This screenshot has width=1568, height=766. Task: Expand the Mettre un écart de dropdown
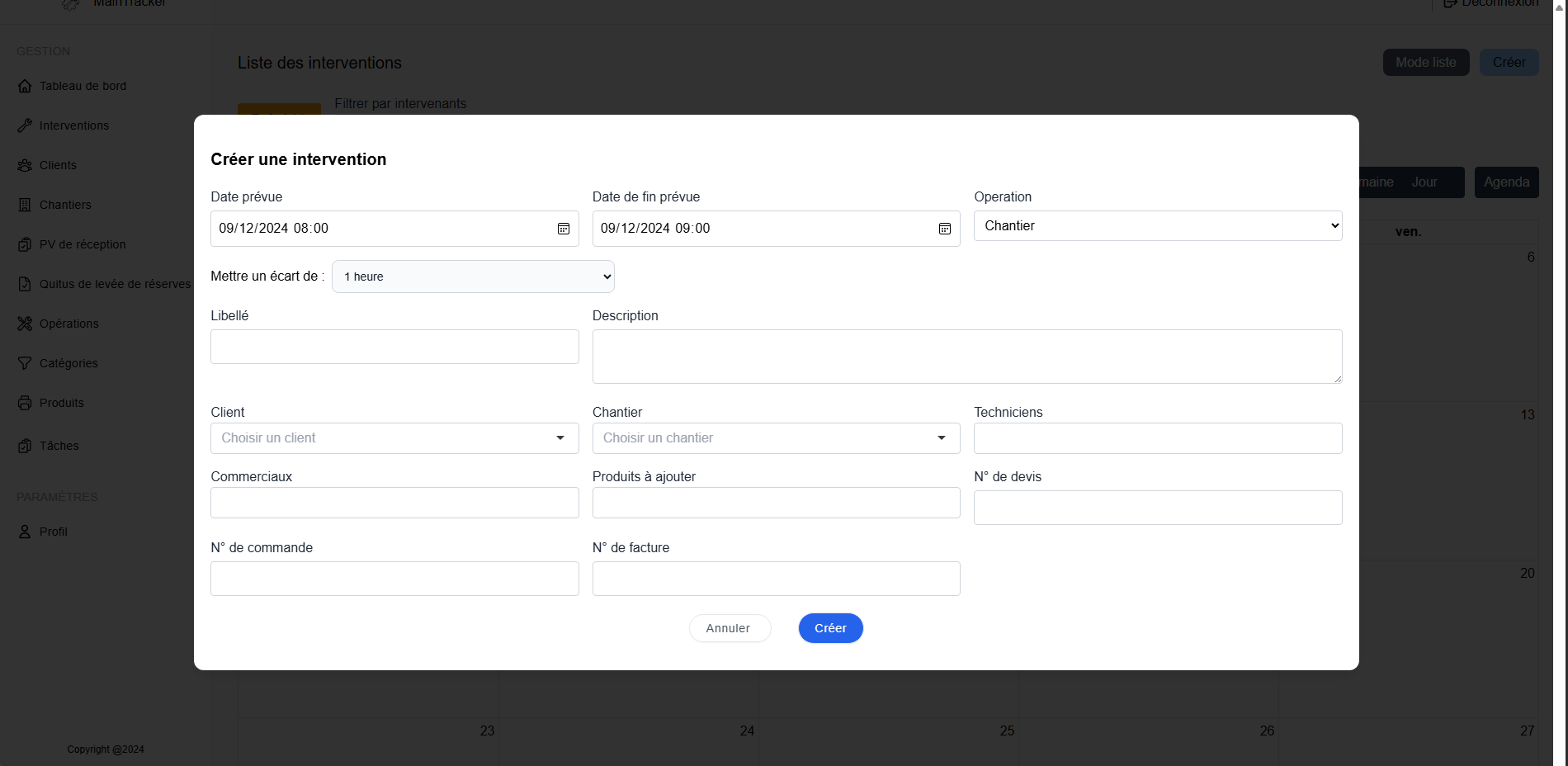[473, 277]
